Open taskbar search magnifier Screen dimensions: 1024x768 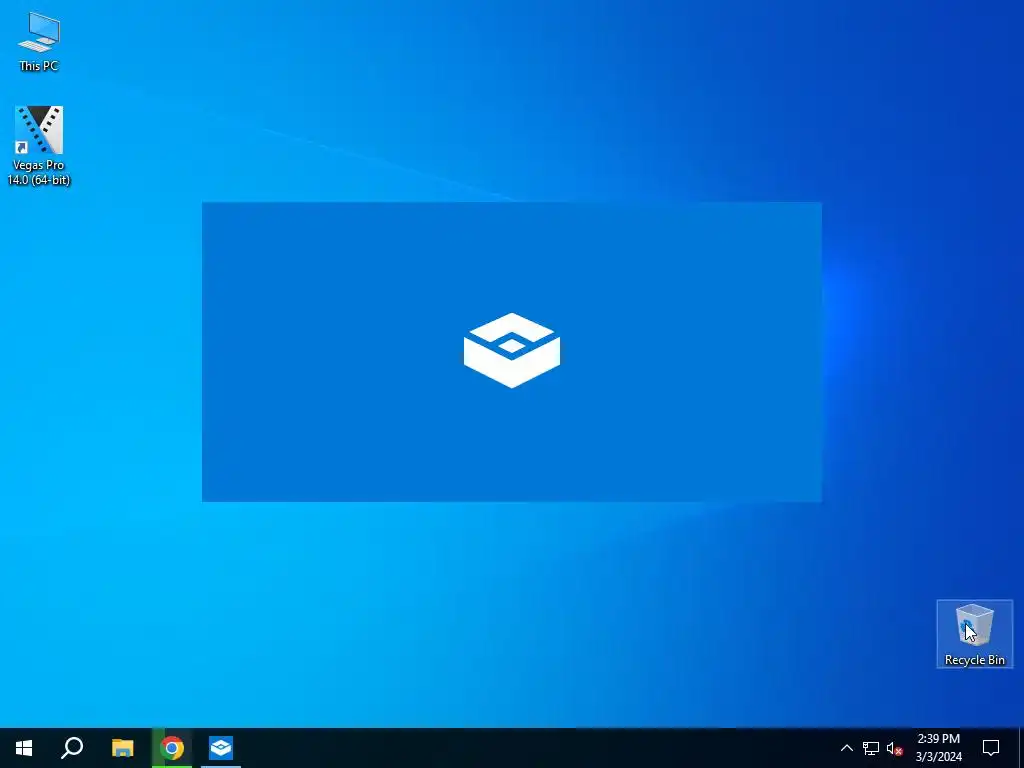(72, 748)
